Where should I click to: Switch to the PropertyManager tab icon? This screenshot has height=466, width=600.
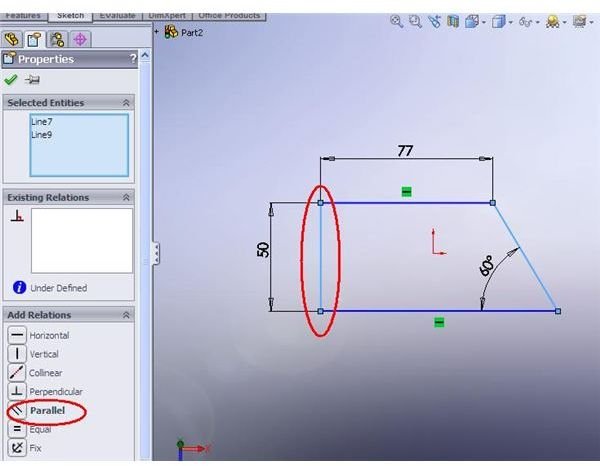[34, 39]
